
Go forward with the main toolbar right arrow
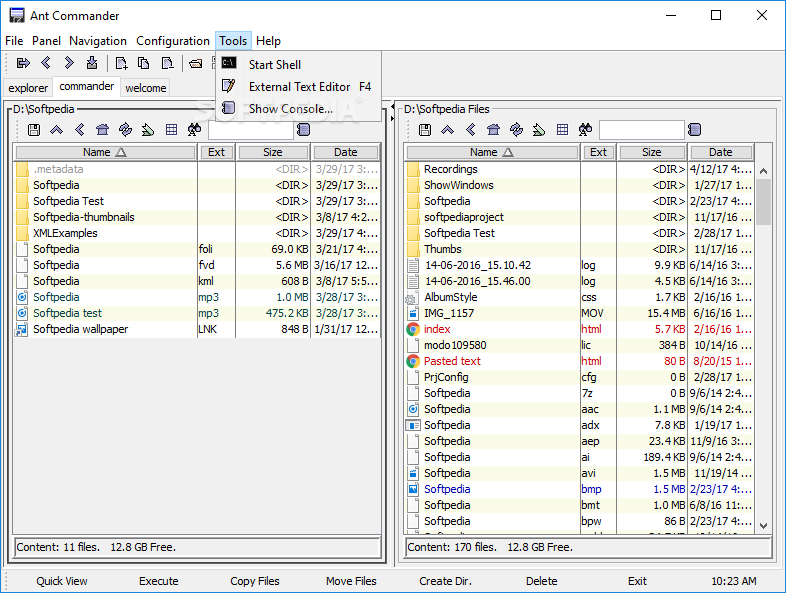click(69, 63)
